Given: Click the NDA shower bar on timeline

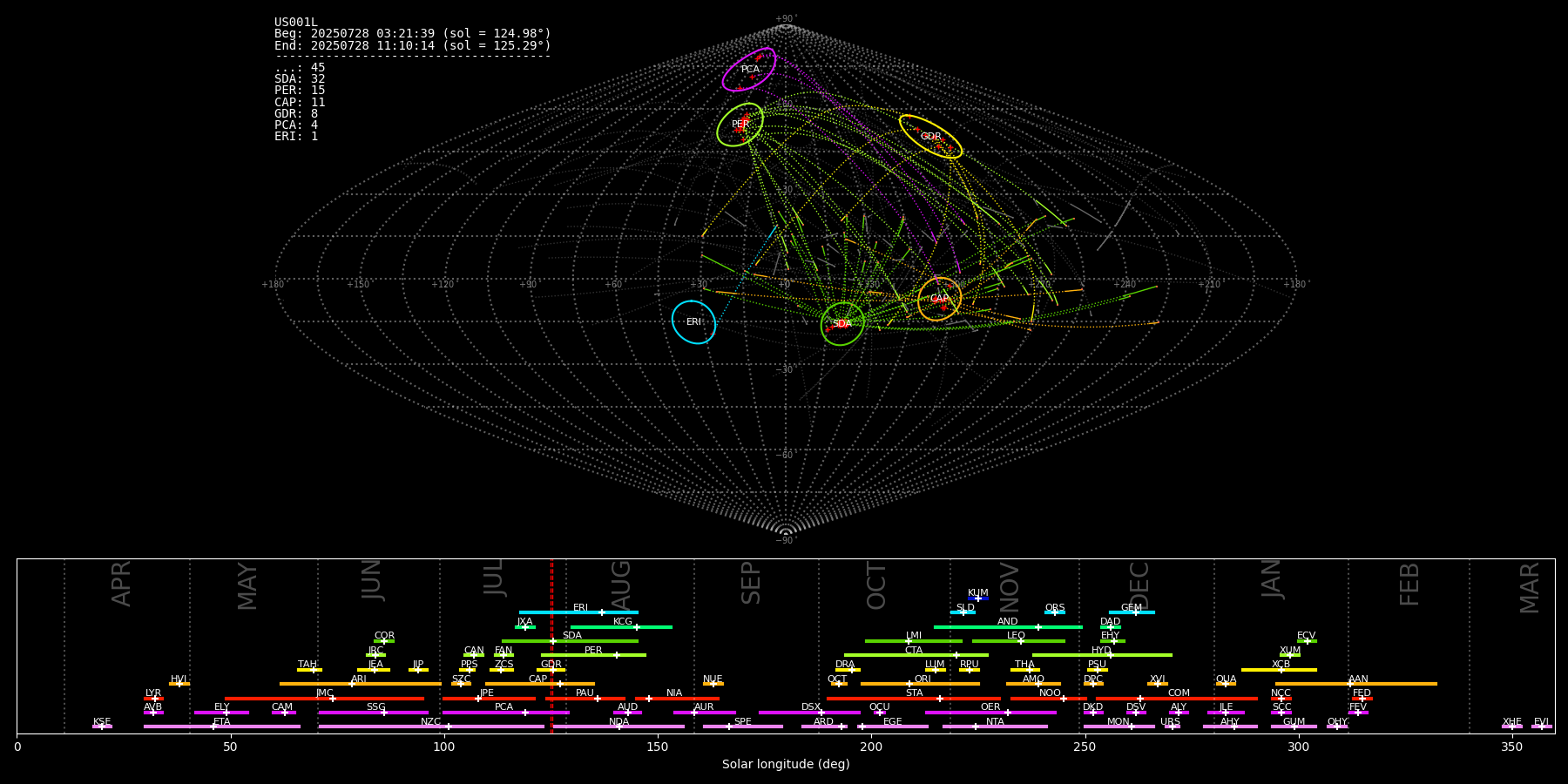Looking at the screenshot, I should coord(619,727).
